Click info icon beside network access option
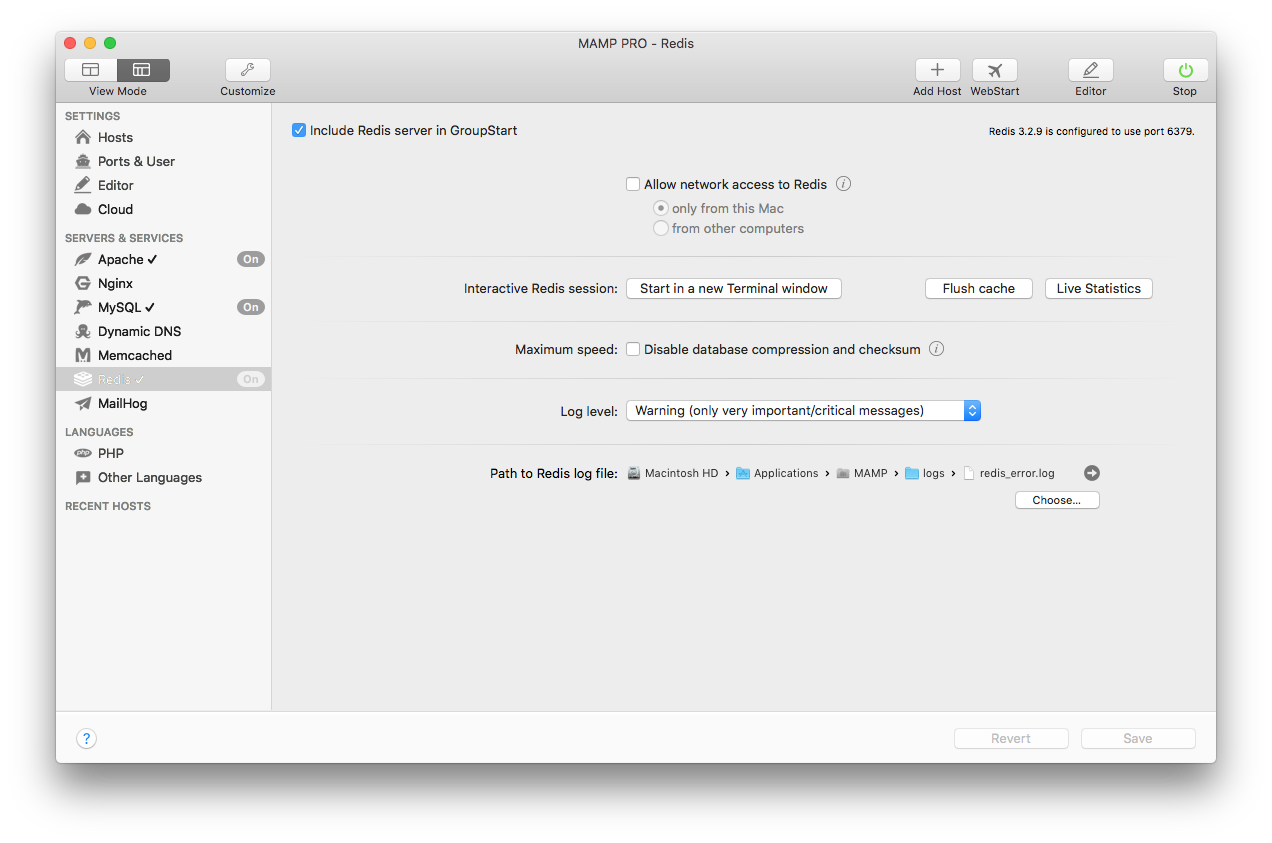The image size is (1272, 843). pos(843,184)
